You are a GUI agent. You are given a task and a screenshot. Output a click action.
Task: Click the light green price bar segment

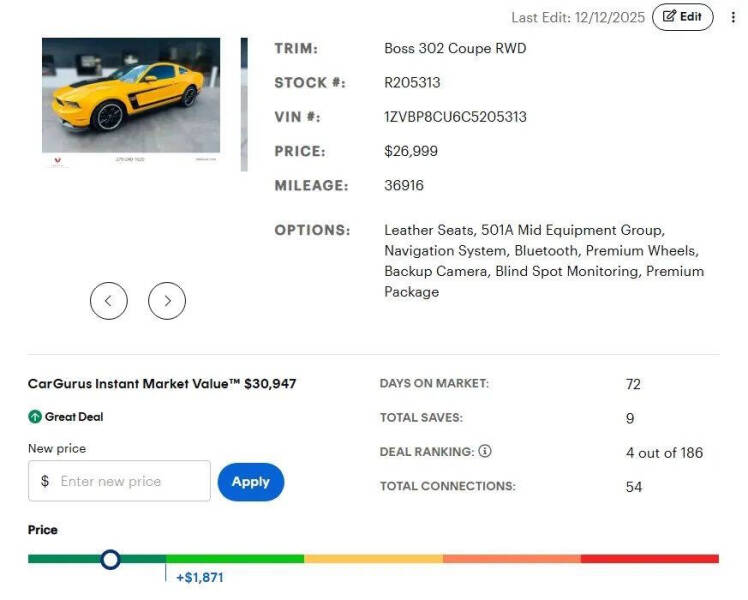[x=235, y=558]
